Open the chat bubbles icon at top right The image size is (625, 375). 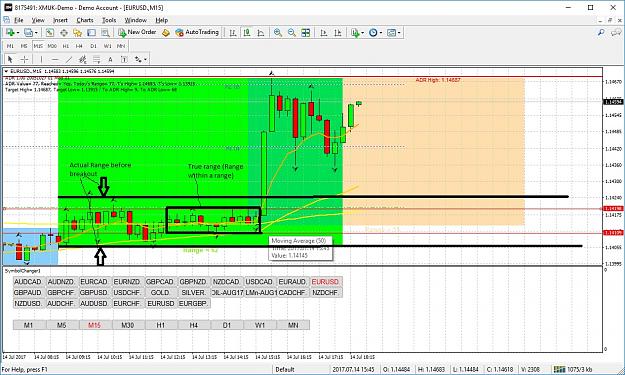point(616,33)
